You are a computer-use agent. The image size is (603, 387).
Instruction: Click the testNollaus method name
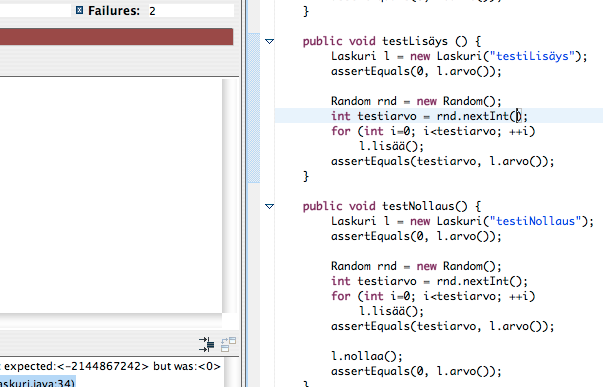pyautogui.click(x=418, y=206)
